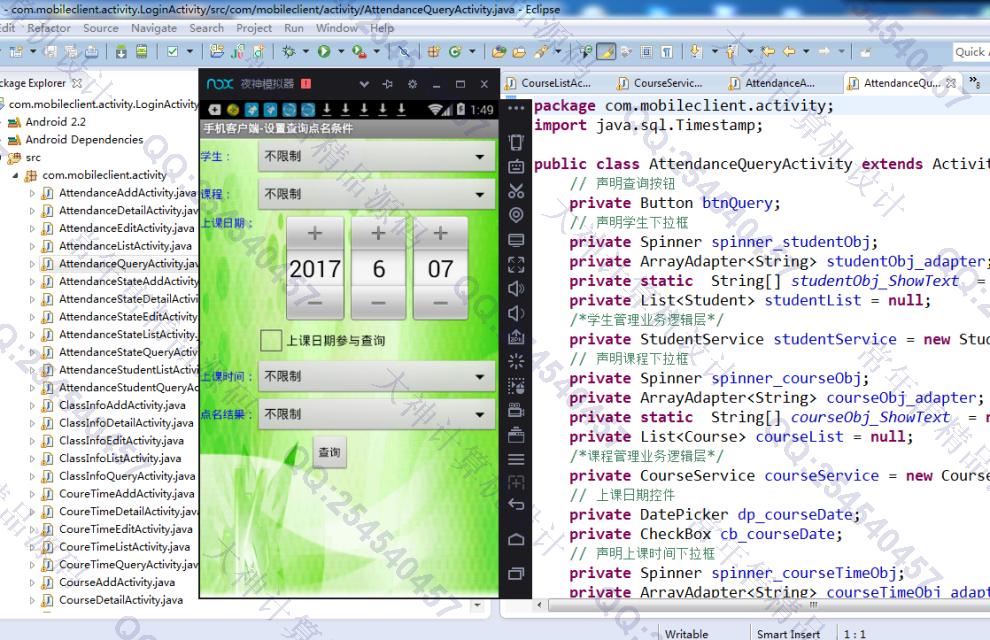The height and width of the screenshot is (640, 990).
Task: Click the Next Annotation down-arrow icon
Action: [x=696, y=51]
